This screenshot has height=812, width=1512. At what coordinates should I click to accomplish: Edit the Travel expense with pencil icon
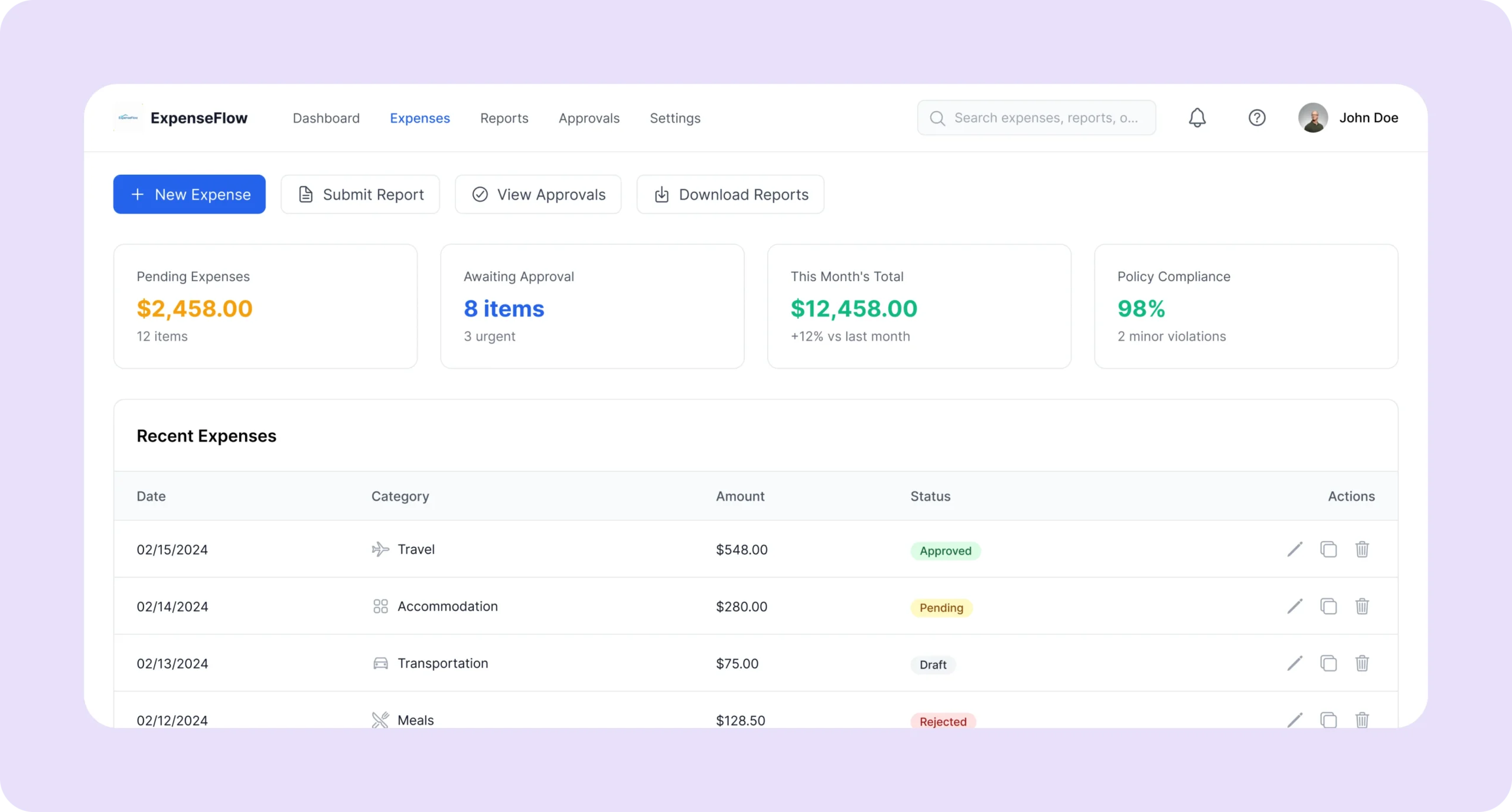point(1294,549)
